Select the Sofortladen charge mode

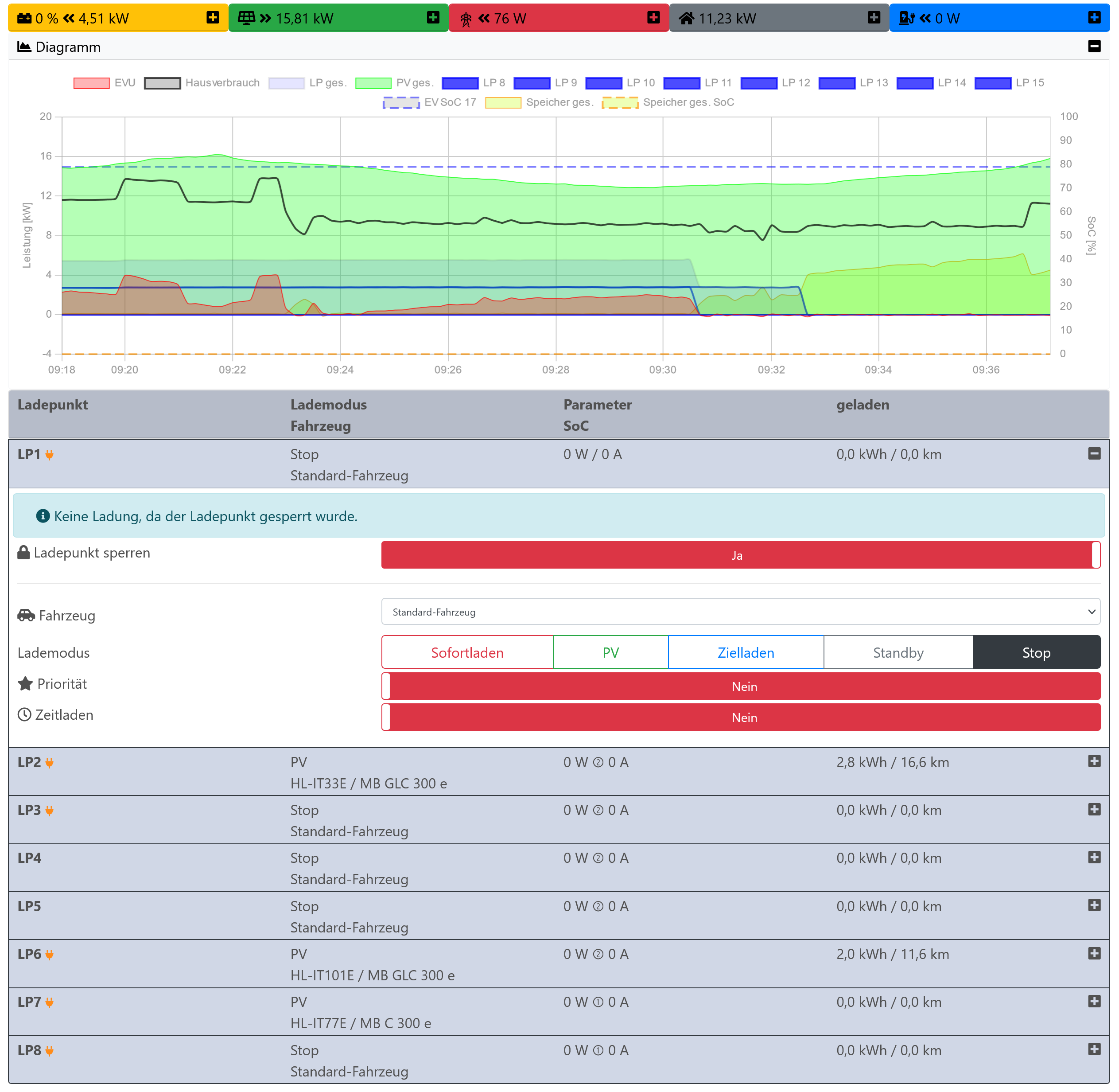tap(467, 652)
